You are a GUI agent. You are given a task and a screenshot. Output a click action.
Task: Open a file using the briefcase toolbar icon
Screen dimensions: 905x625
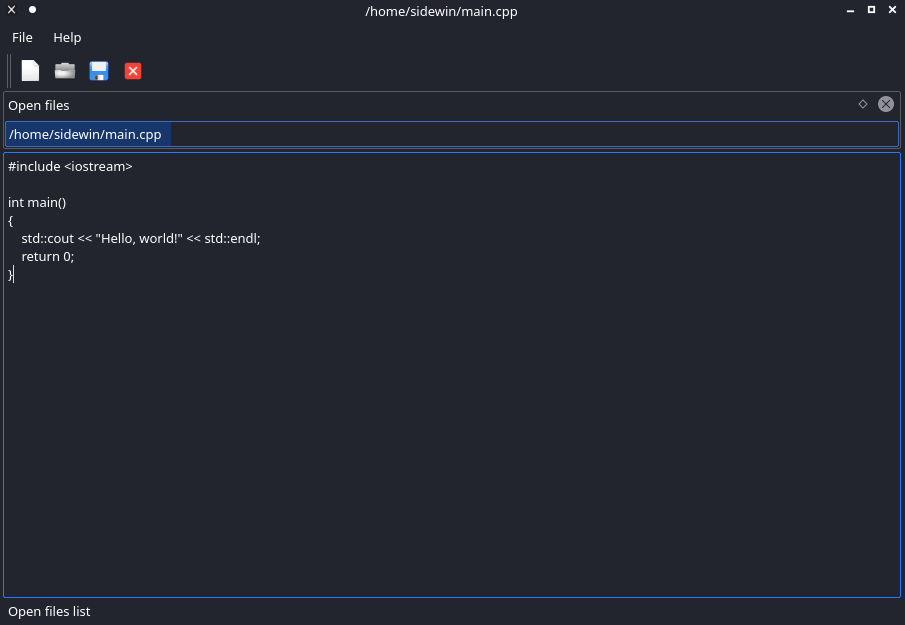pyautogui.click(x=65, y=71)
